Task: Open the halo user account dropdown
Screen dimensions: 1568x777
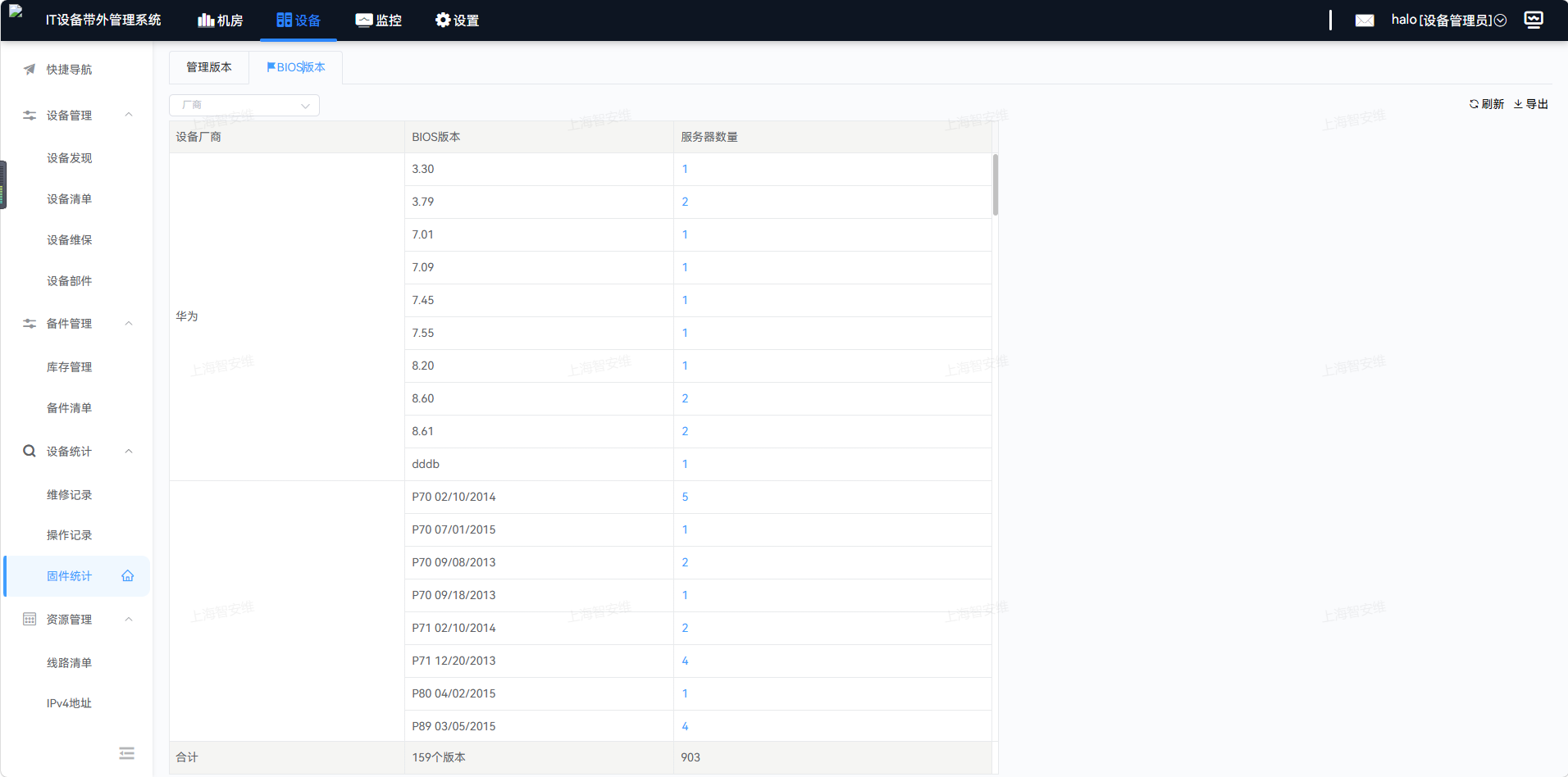Action: pos(1448,20)
